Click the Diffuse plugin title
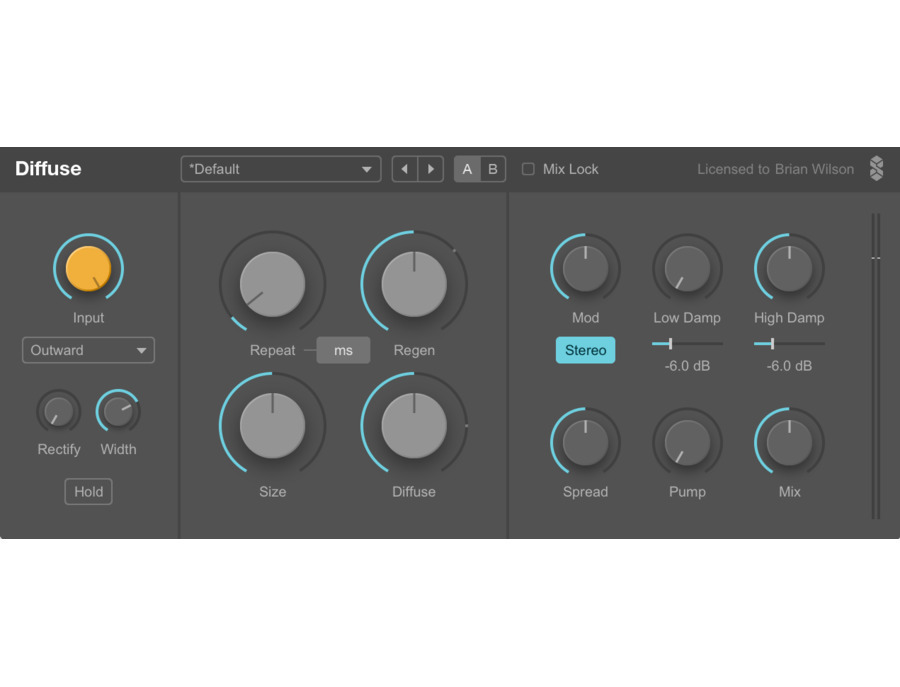 pyautogui.click(x=48, y=169)
